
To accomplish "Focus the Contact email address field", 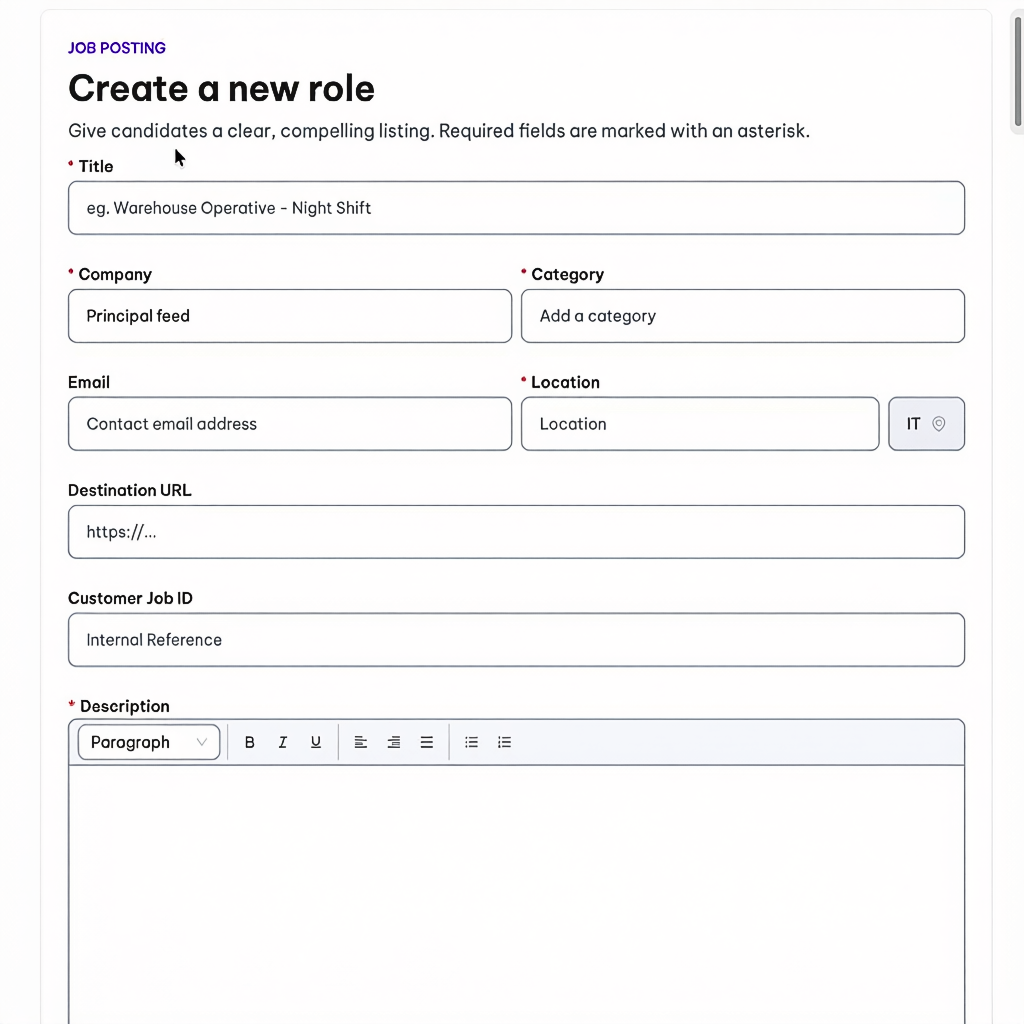I will pos(289,424).
